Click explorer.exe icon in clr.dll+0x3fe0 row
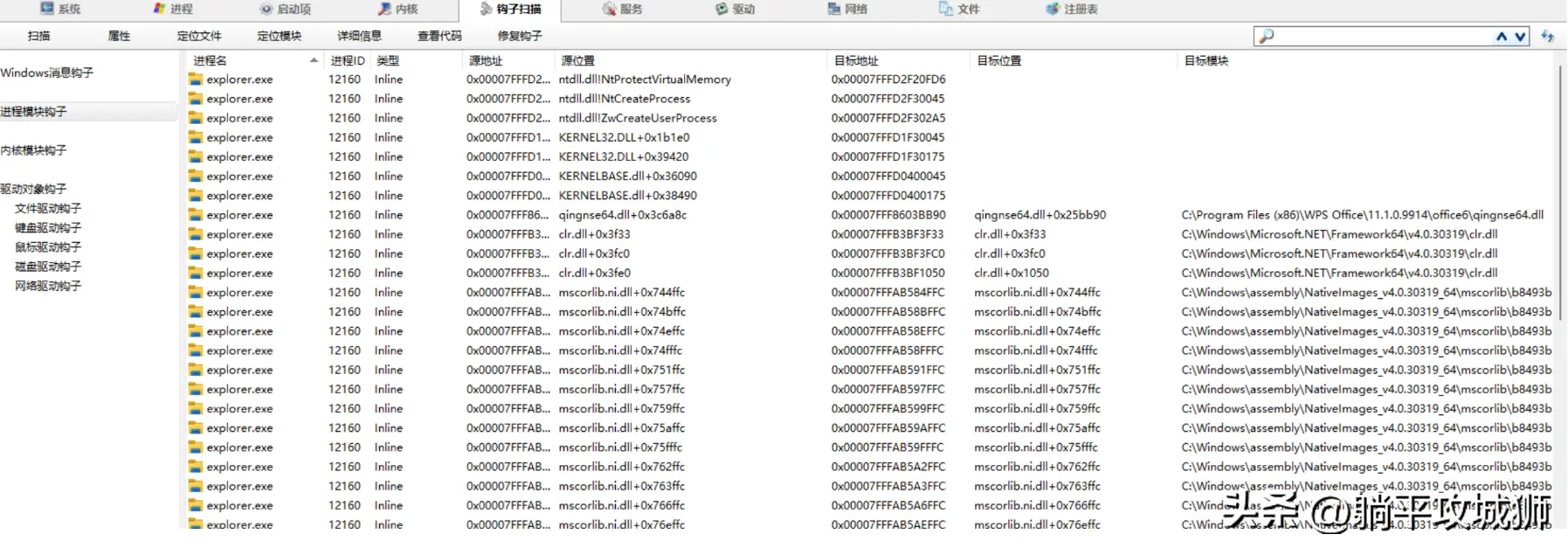Screen dimensions: 1568x548 195,273
